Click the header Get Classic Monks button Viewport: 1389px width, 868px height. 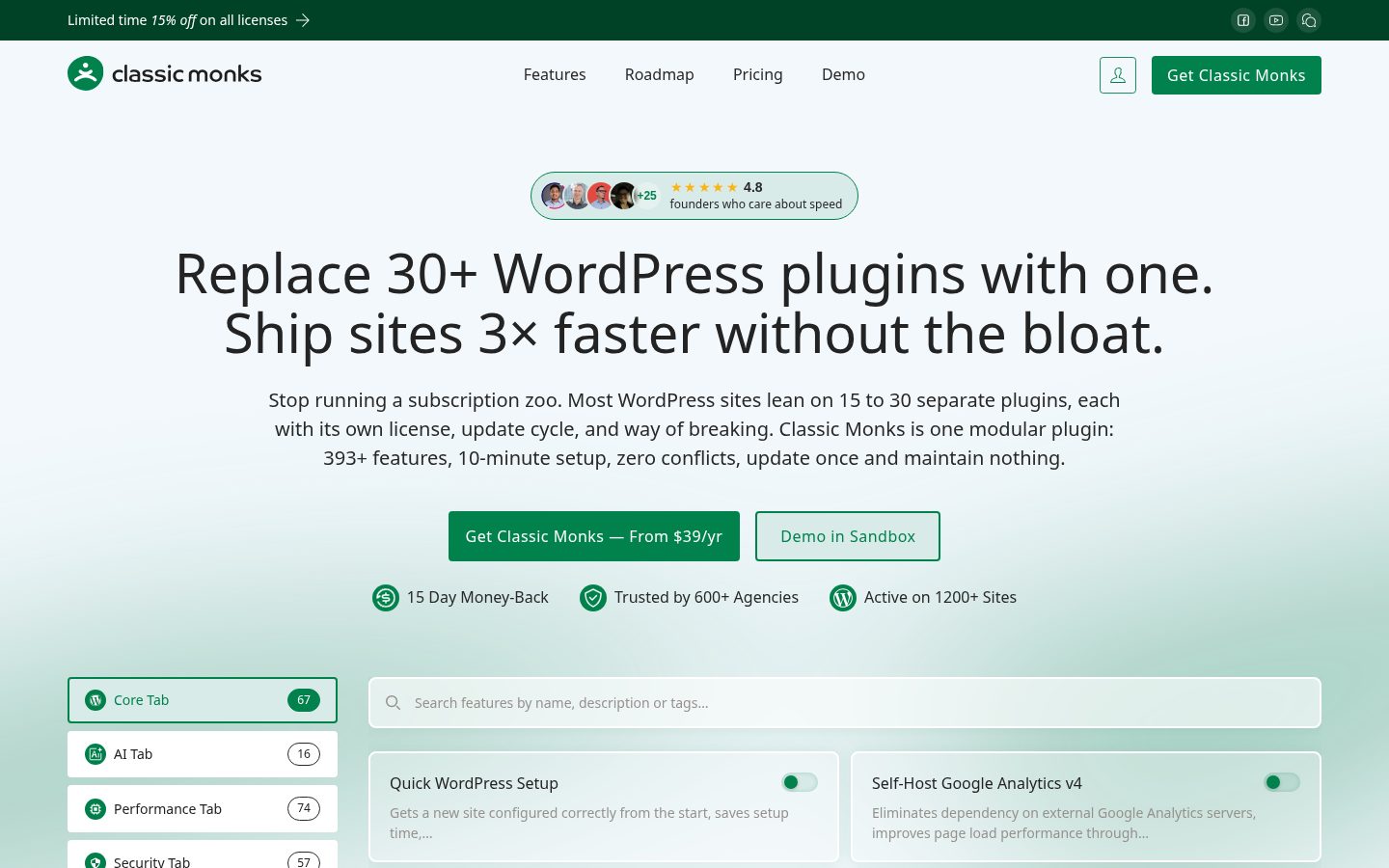coord(1237,75)
